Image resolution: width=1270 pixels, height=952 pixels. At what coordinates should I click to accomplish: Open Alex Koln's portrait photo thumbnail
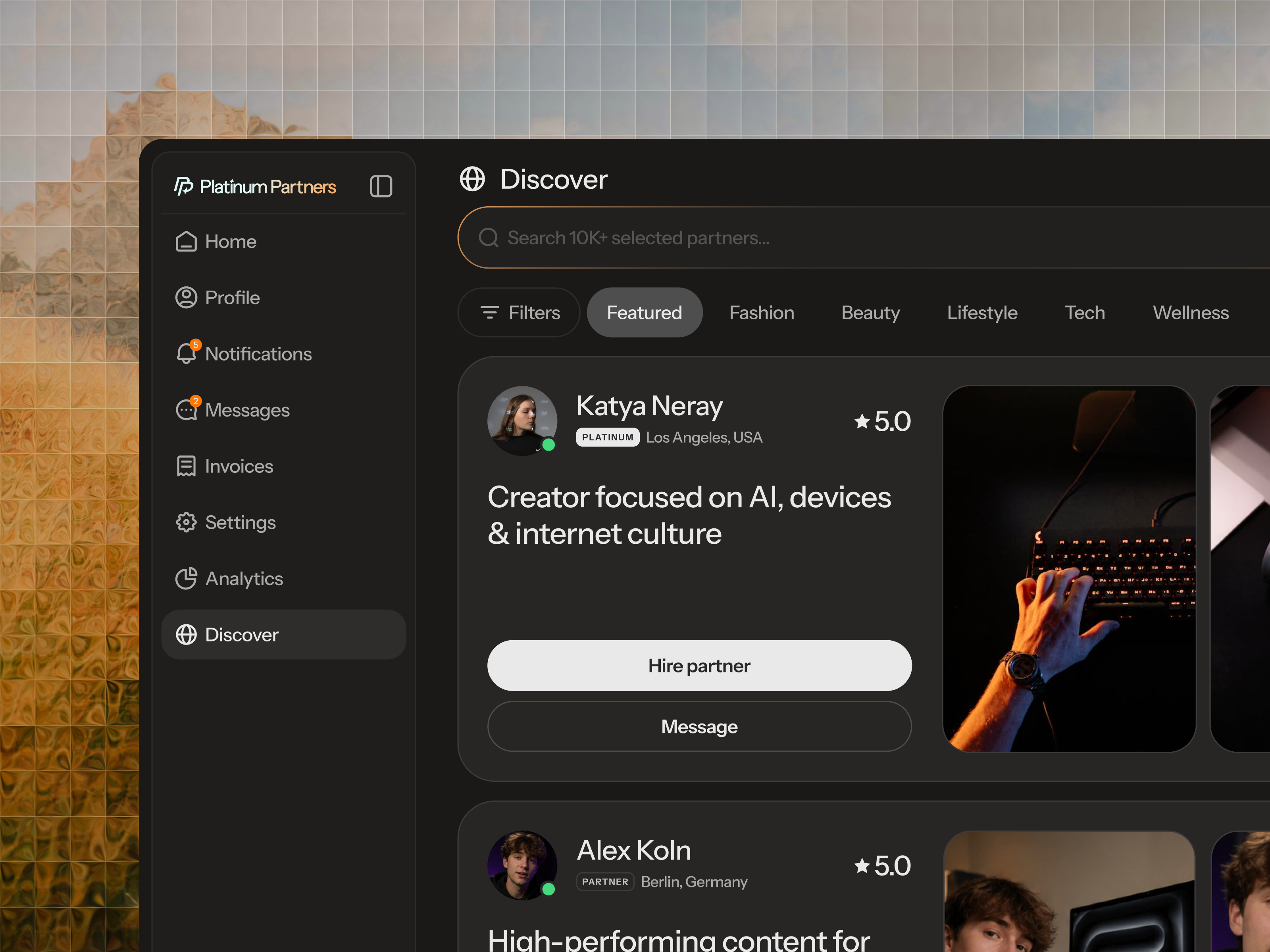1069,891
